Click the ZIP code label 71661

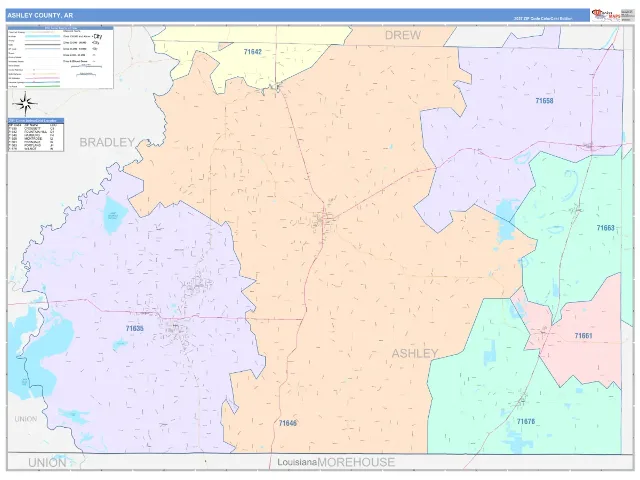pos(583,336)
